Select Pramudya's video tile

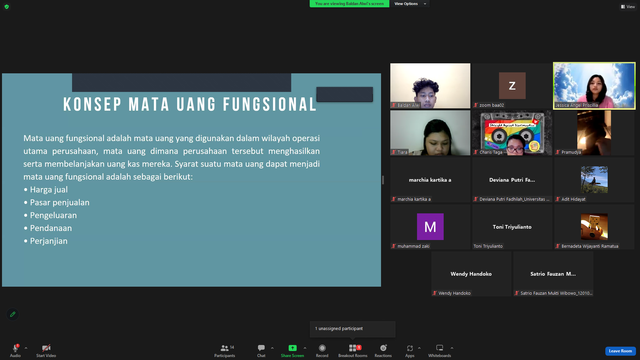coord(594,133)
